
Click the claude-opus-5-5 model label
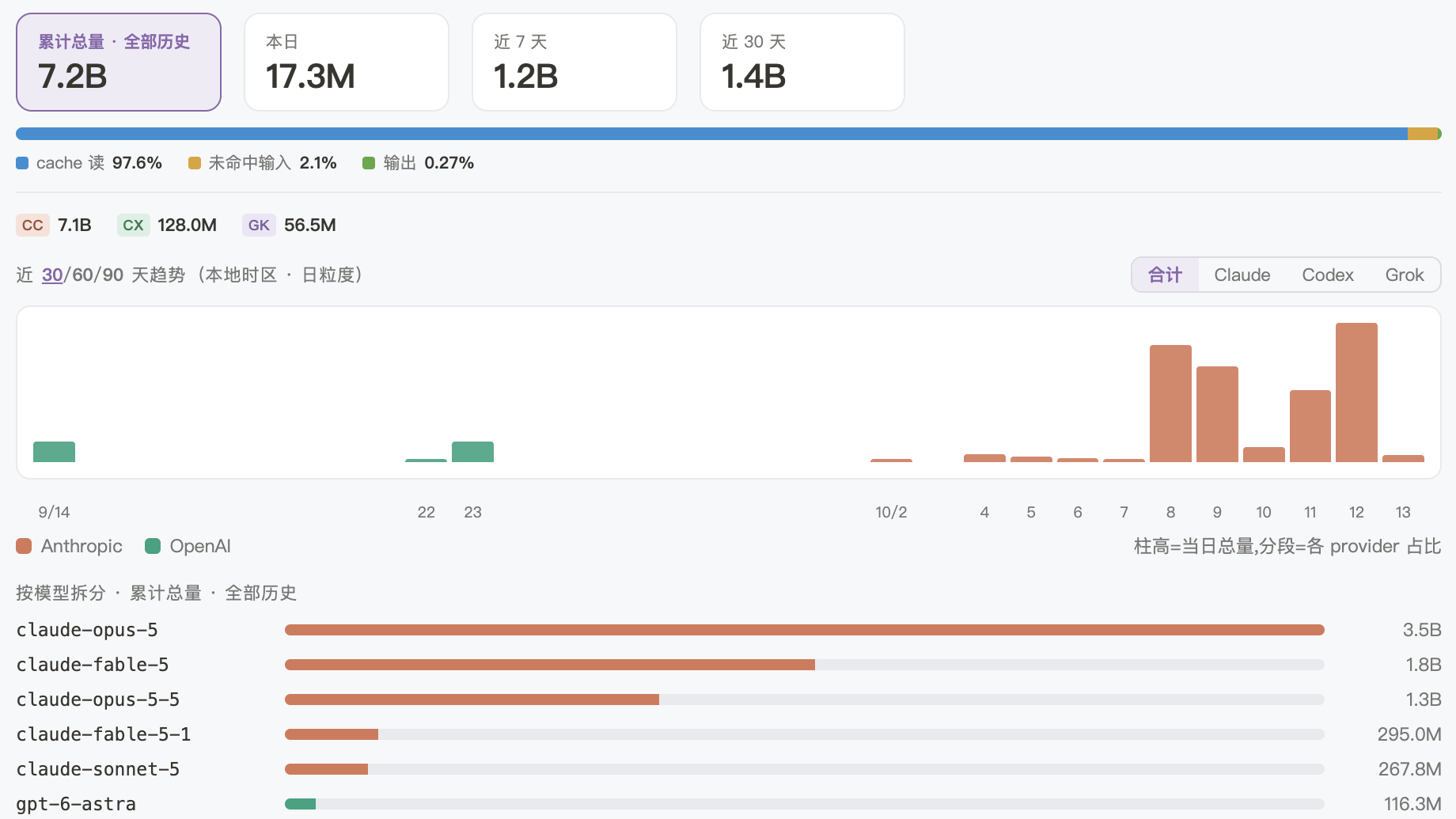tap(98, 700)
